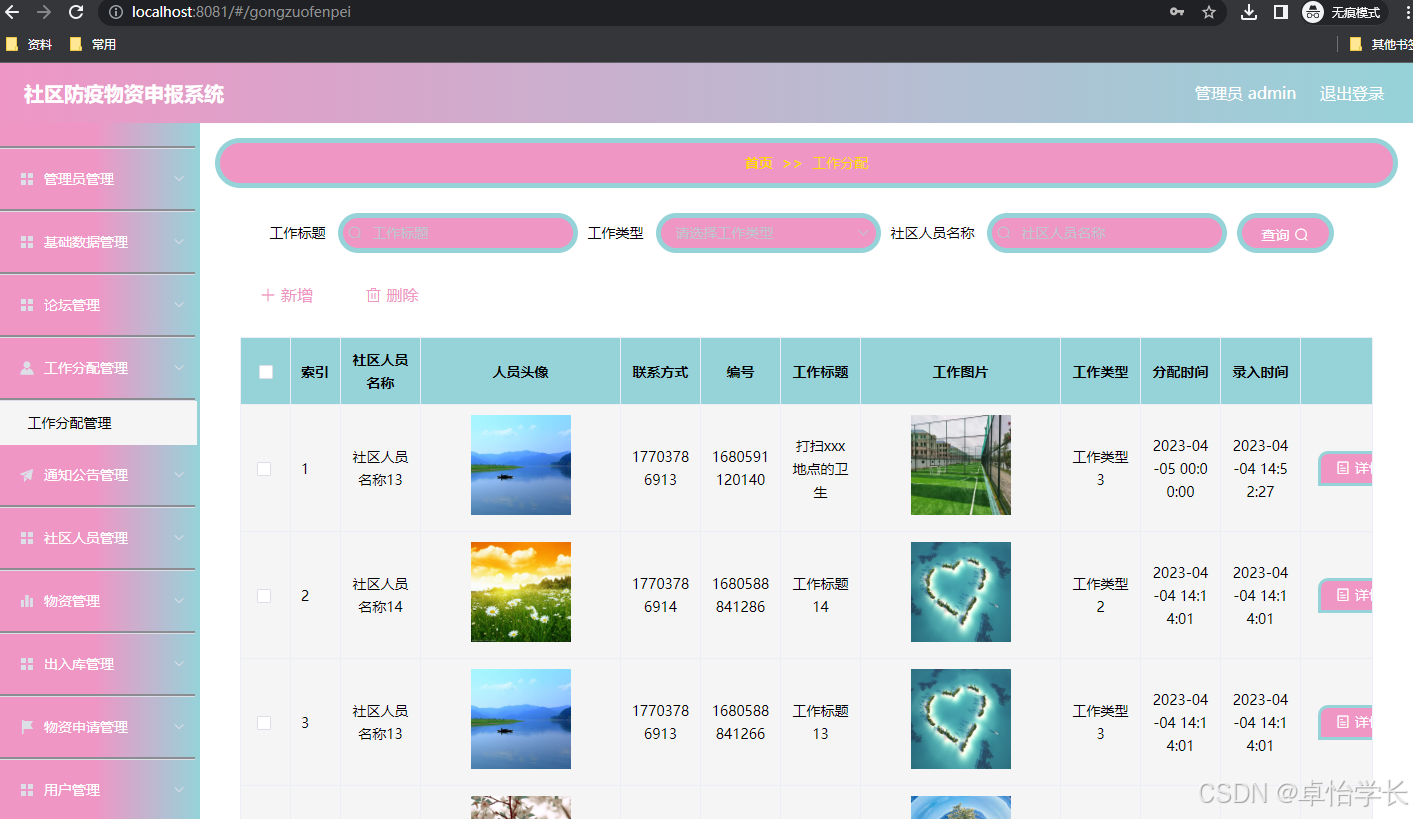Viewport: 1413px width, 819px height.
Task: Click the browser back arrow
Action: (12, 12)
